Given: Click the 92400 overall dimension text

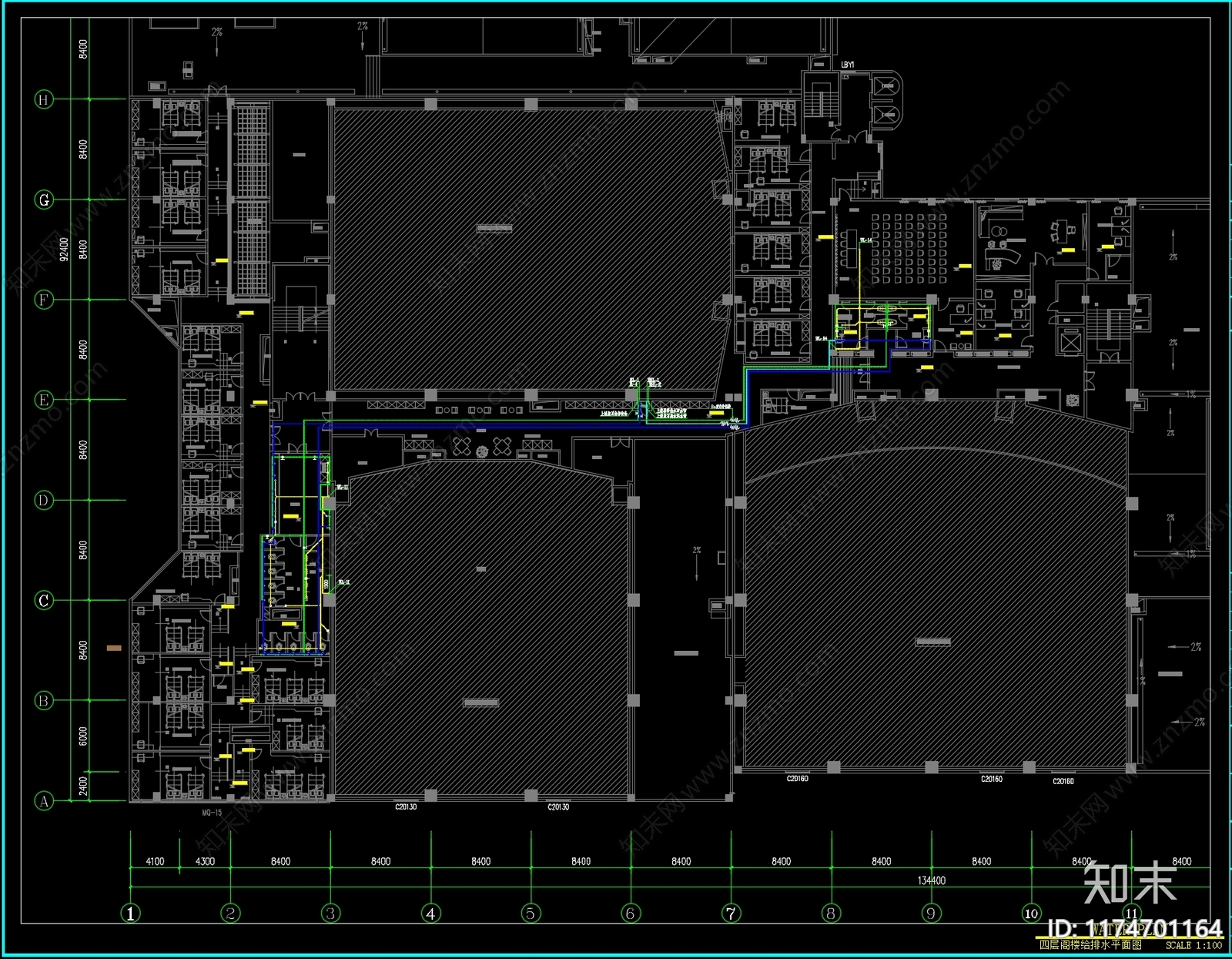Looking at the screenshot, I should (64, 249).
